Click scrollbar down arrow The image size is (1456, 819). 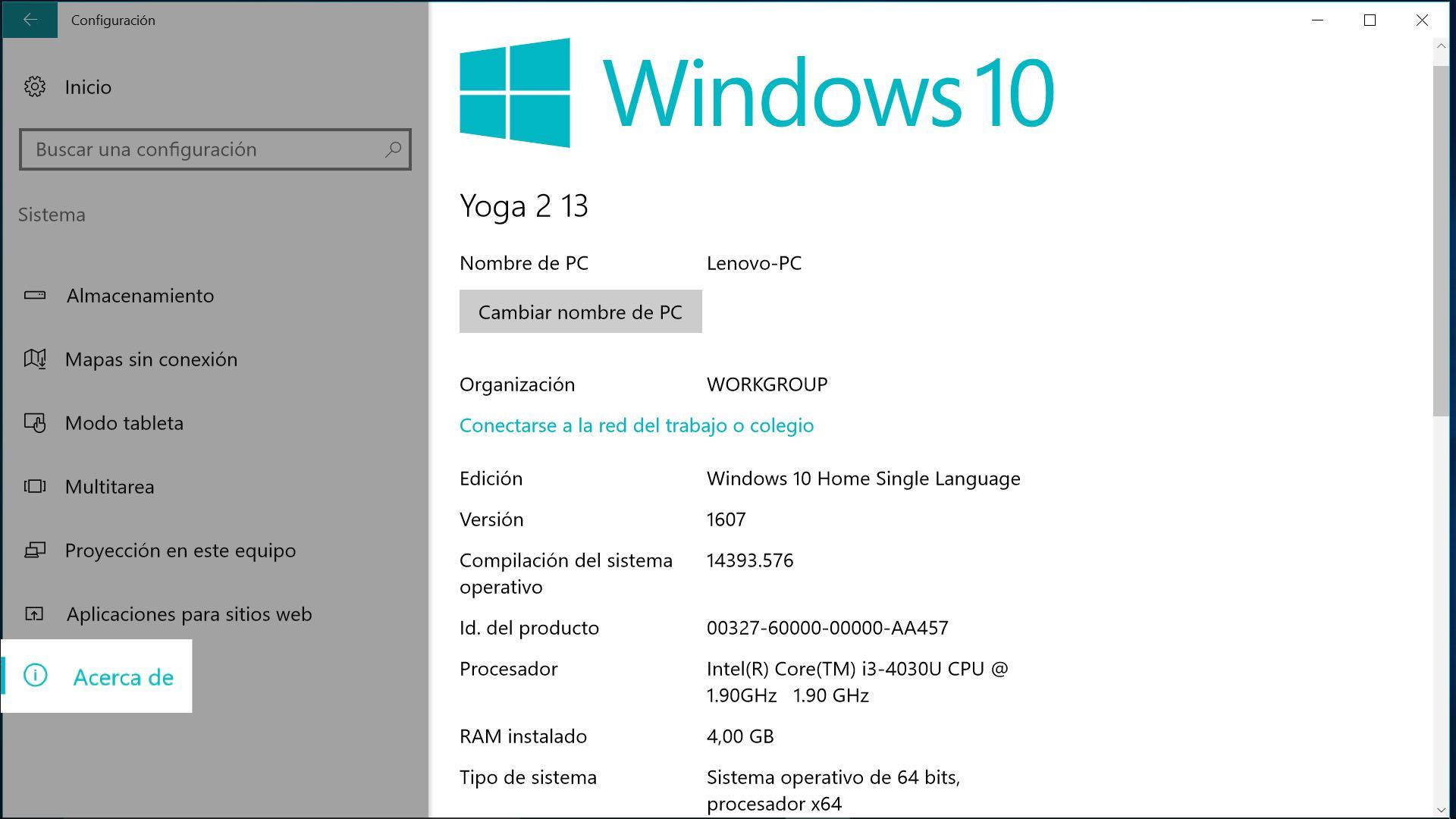click(x=1441, y=810)
